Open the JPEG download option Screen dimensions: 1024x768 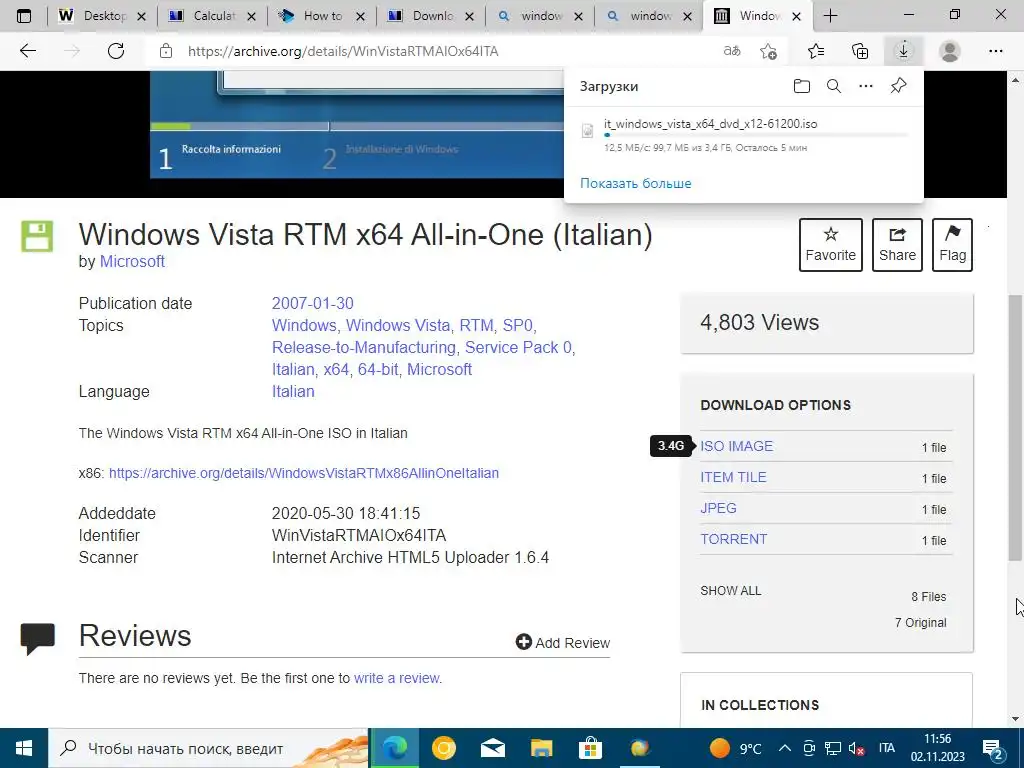718,508
